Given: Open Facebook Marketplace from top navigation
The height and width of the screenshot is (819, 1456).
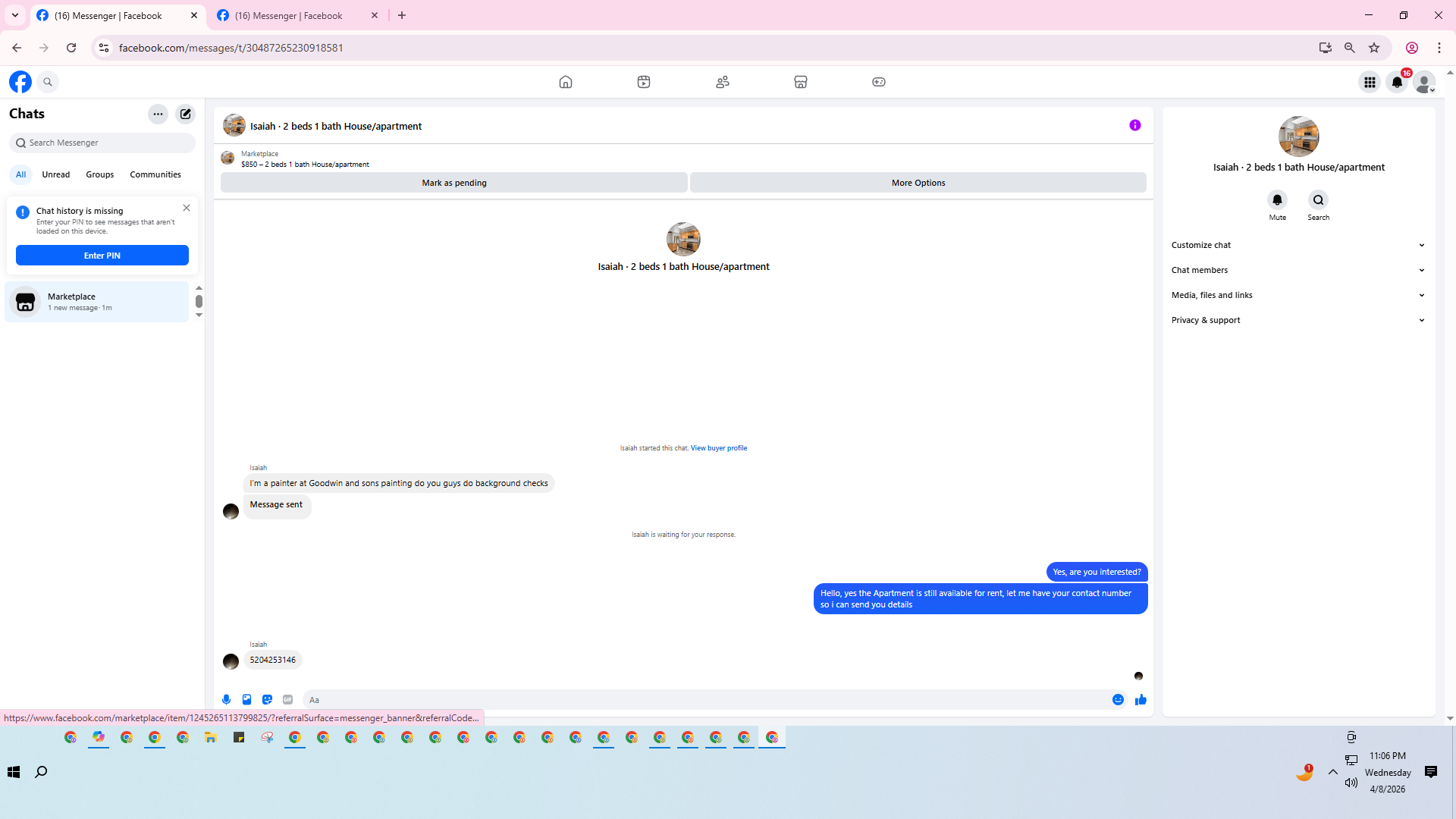Looking at the screenshot, I should 800,82.
